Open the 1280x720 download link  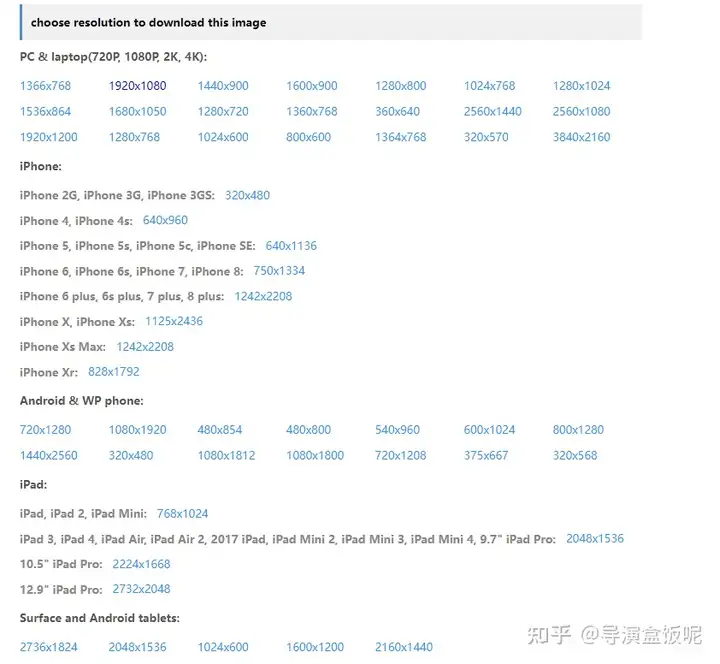[223, 112]
